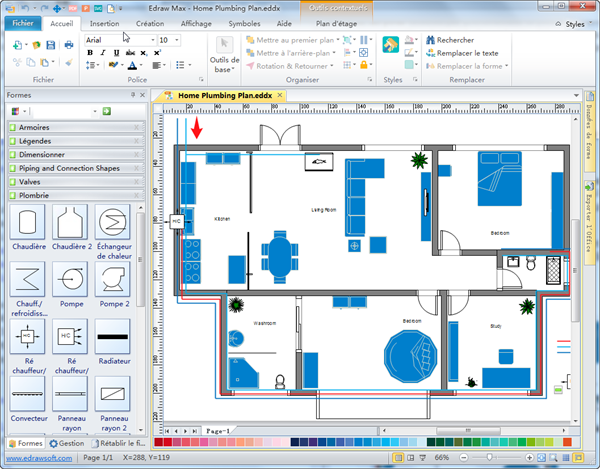Click the fit page icon in status bar
600x469 pixels.
click(541, 458)
